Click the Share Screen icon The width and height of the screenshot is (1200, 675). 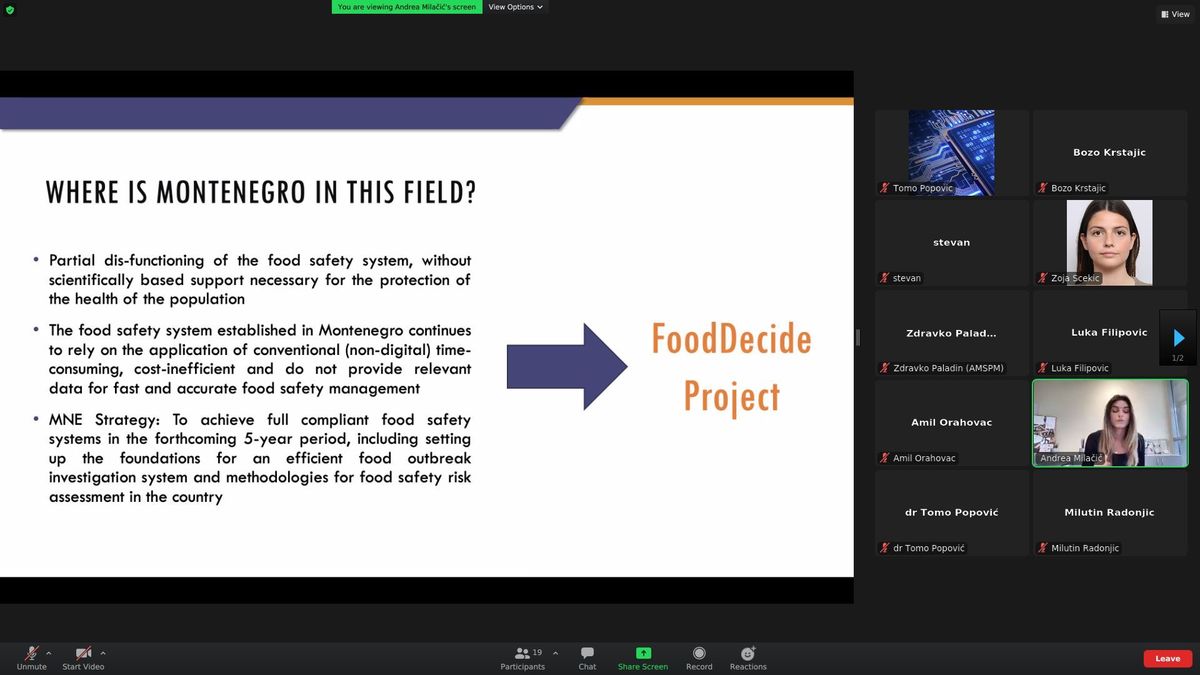642,657
